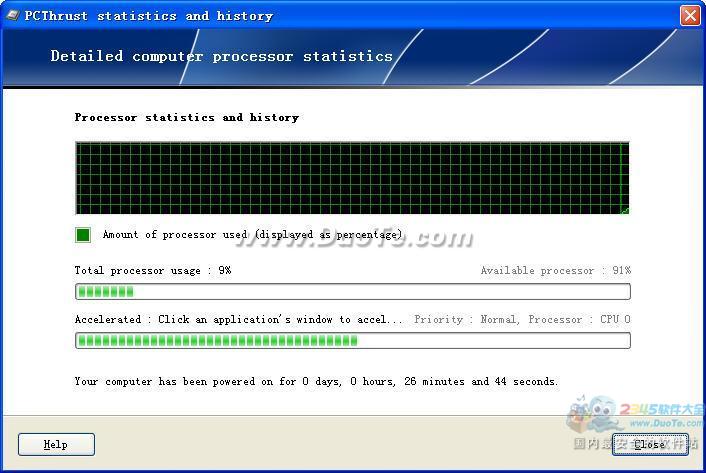Click 'Priority : Normal,' text
Image resolution: width=706 pixels, height=473 pixels.
(467, 320)
